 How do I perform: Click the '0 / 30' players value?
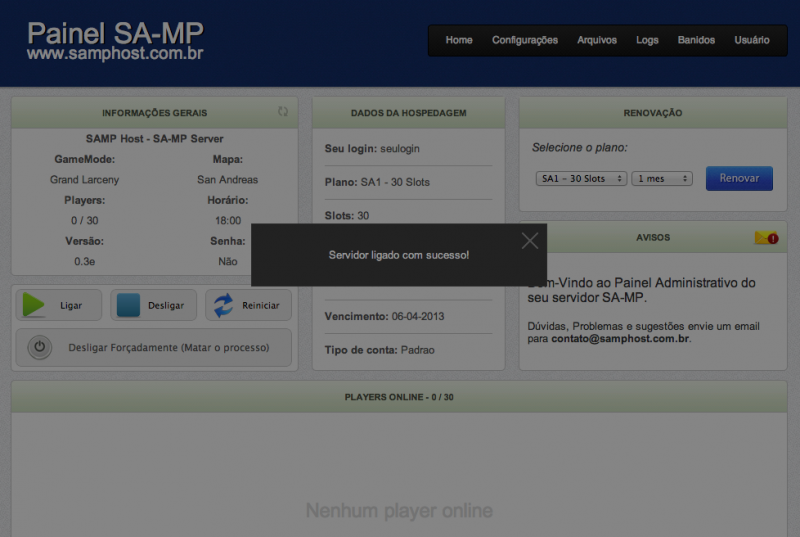click(84, 220)
